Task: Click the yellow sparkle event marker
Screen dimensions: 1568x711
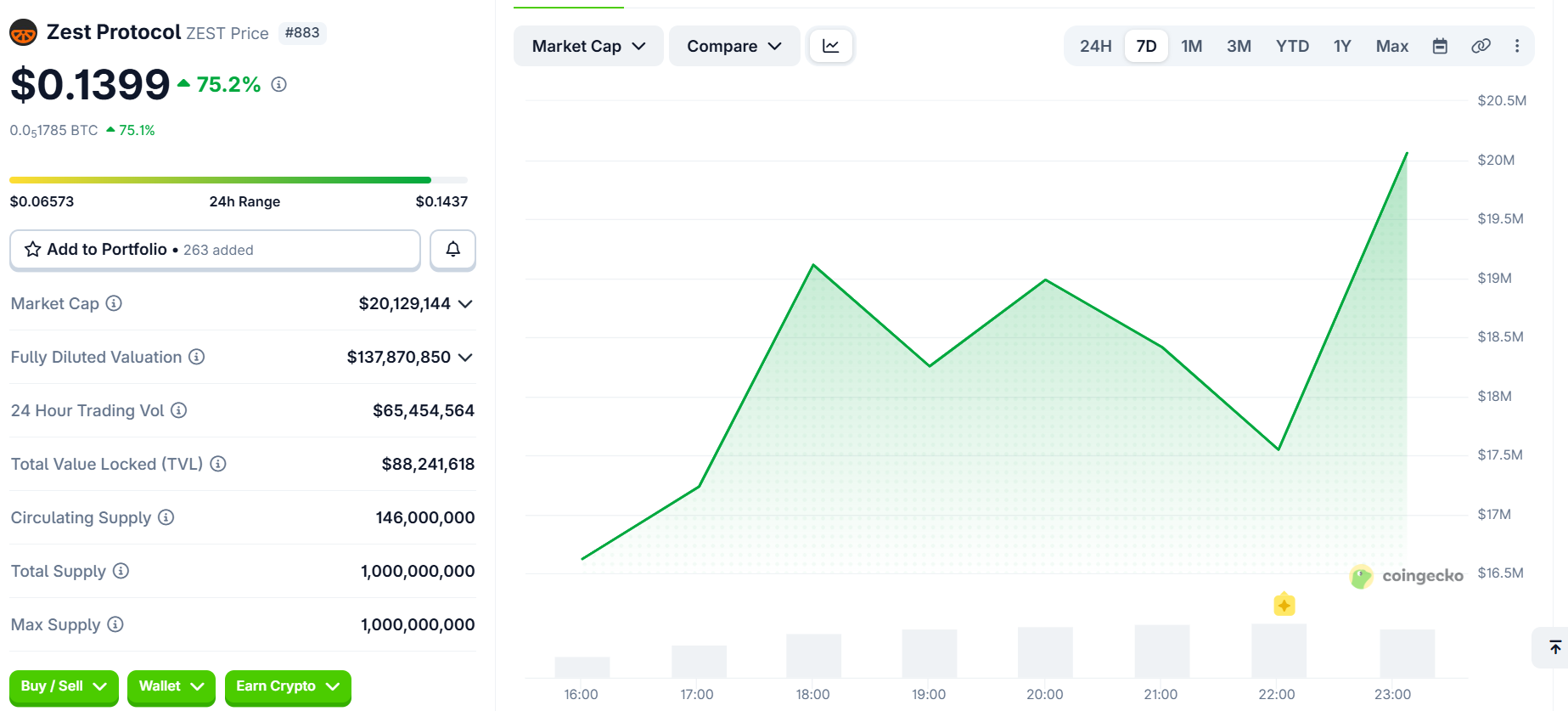Action: pos(1284,605)
